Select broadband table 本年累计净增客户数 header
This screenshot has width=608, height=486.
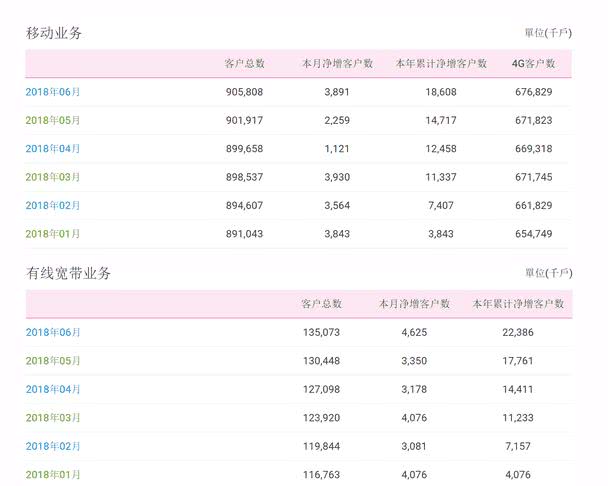click(518, 304)
